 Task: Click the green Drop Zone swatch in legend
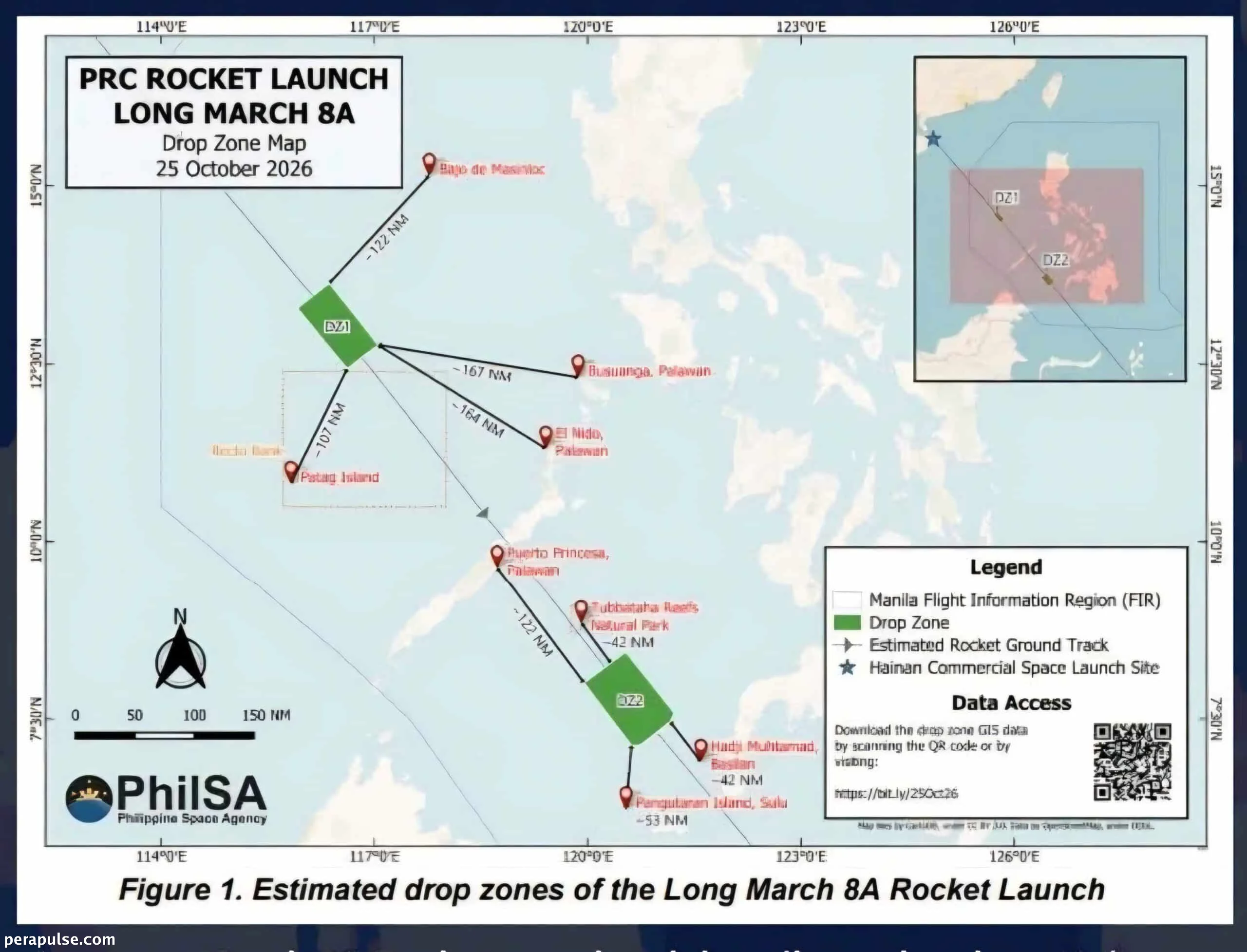pos(847,622)
